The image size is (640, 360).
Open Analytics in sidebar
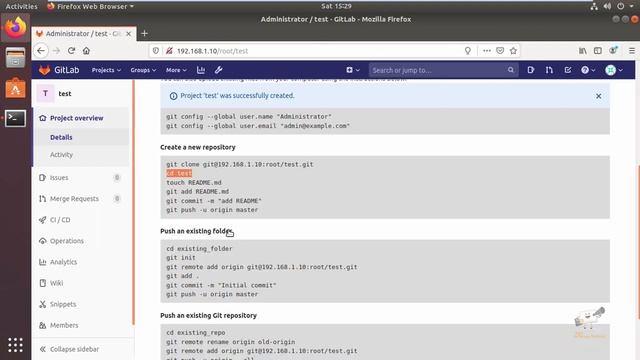point(63,262)
